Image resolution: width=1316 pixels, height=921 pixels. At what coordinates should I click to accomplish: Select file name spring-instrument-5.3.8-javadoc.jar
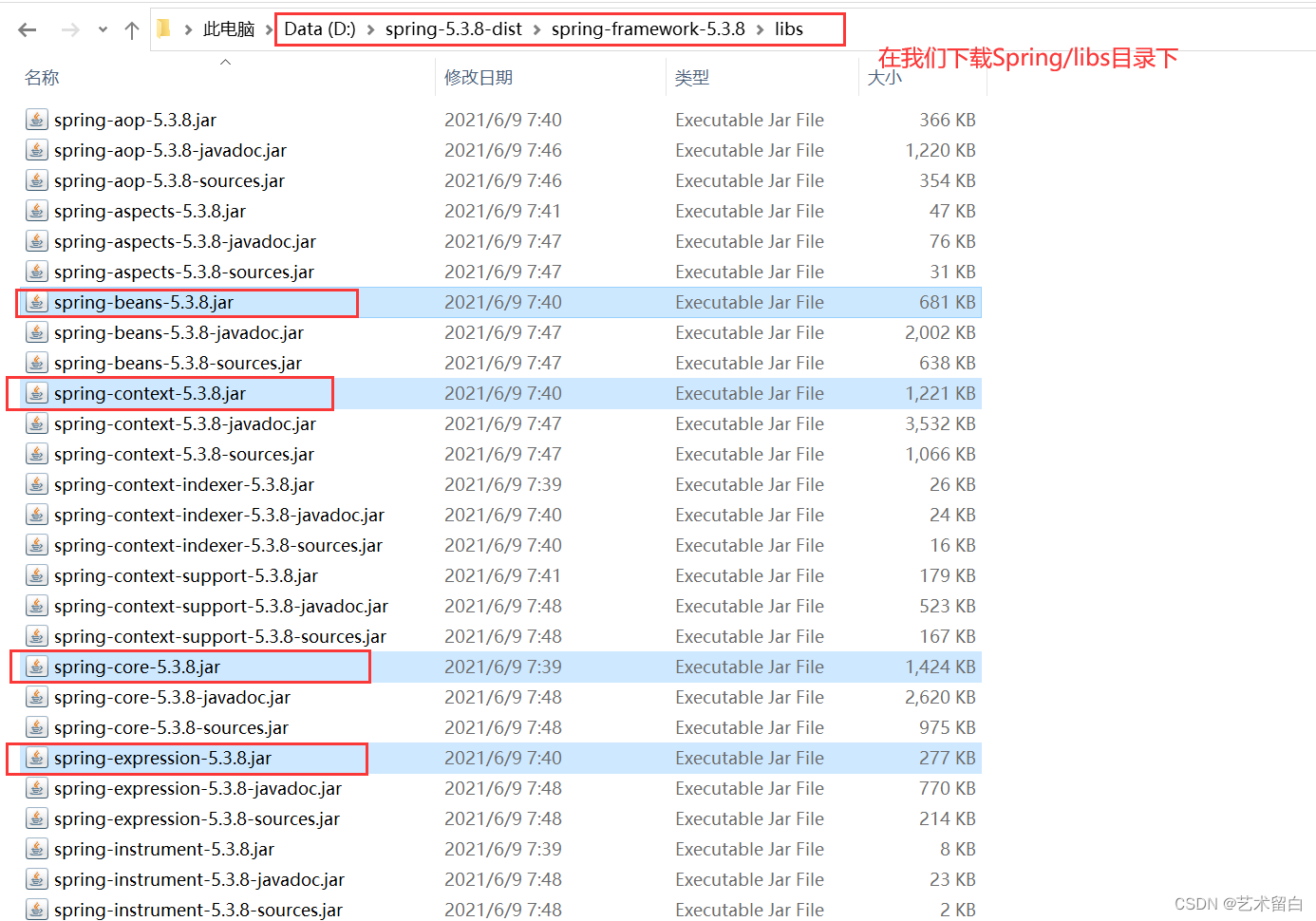click(199, 880)
